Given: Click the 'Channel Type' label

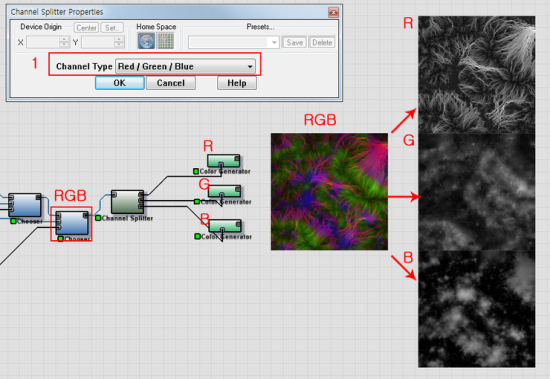Looking at the screenshot, I should tap(84, 66).
